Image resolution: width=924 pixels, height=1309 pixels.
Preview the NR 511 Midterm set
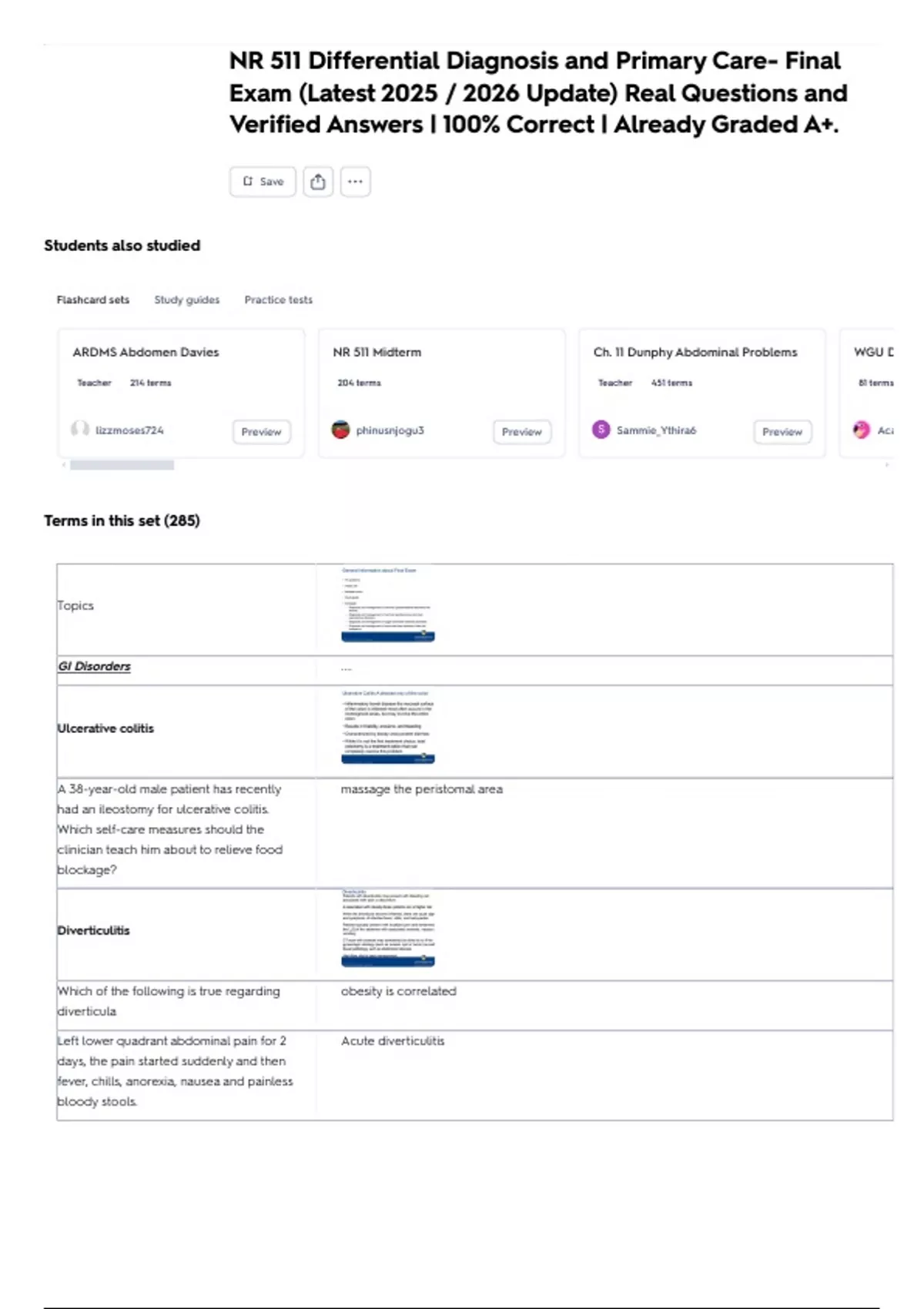point(521,432)
